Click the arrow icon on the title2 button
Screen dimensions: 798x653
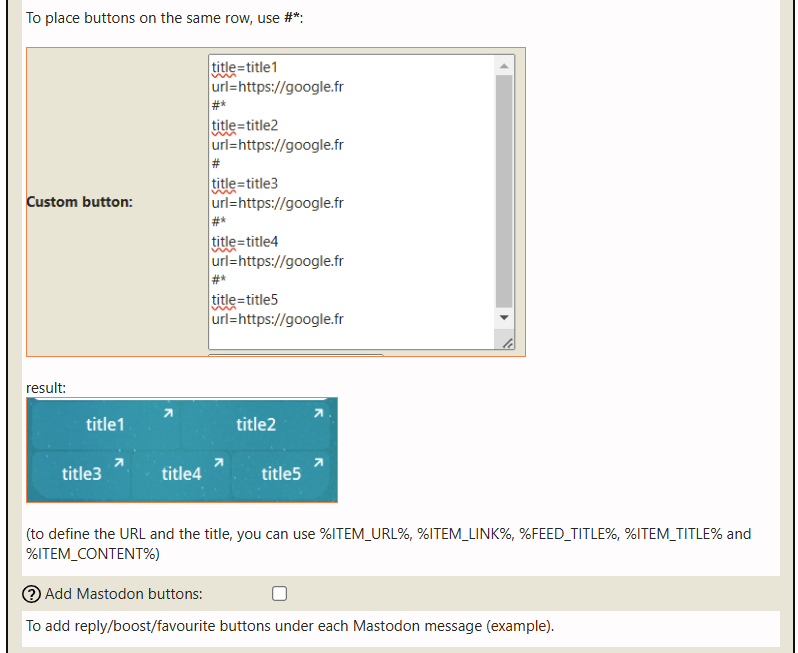[319, 412]
